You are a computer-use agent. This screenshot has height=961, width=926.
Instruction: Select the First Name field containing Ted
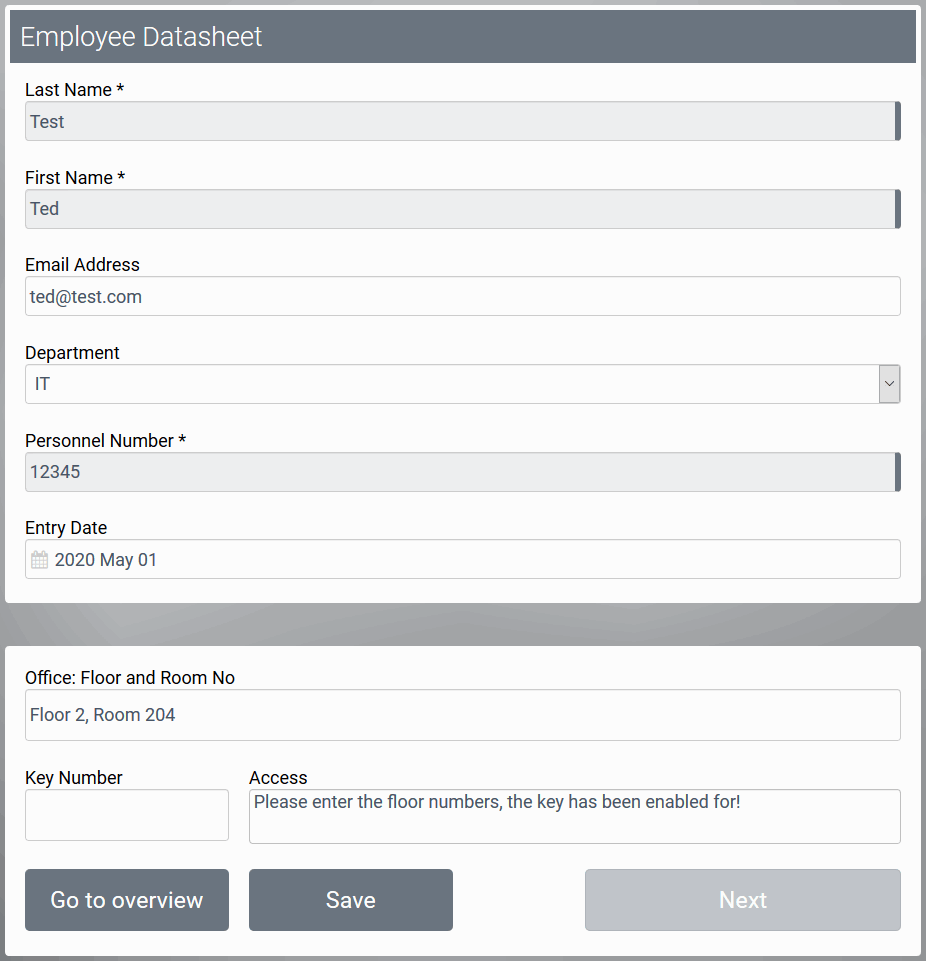click(460, 209)
